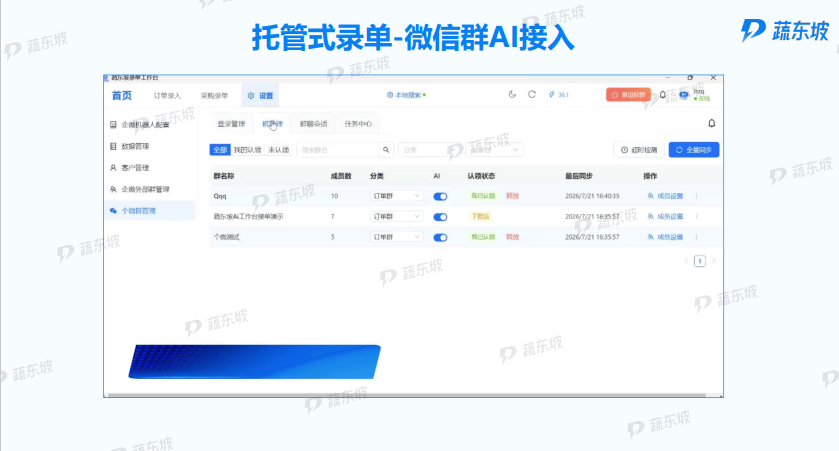Select the 全部 filter
This screenshot has width=839, height=451.
coord(220,150)
